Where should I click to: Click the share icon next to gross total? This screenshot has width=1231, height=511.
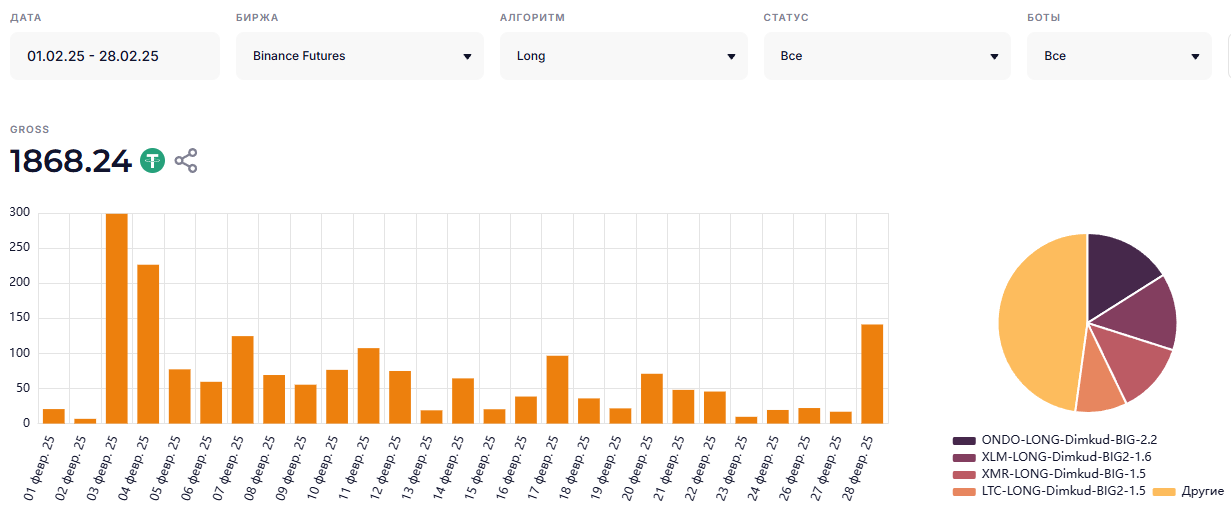coord(186,160)
